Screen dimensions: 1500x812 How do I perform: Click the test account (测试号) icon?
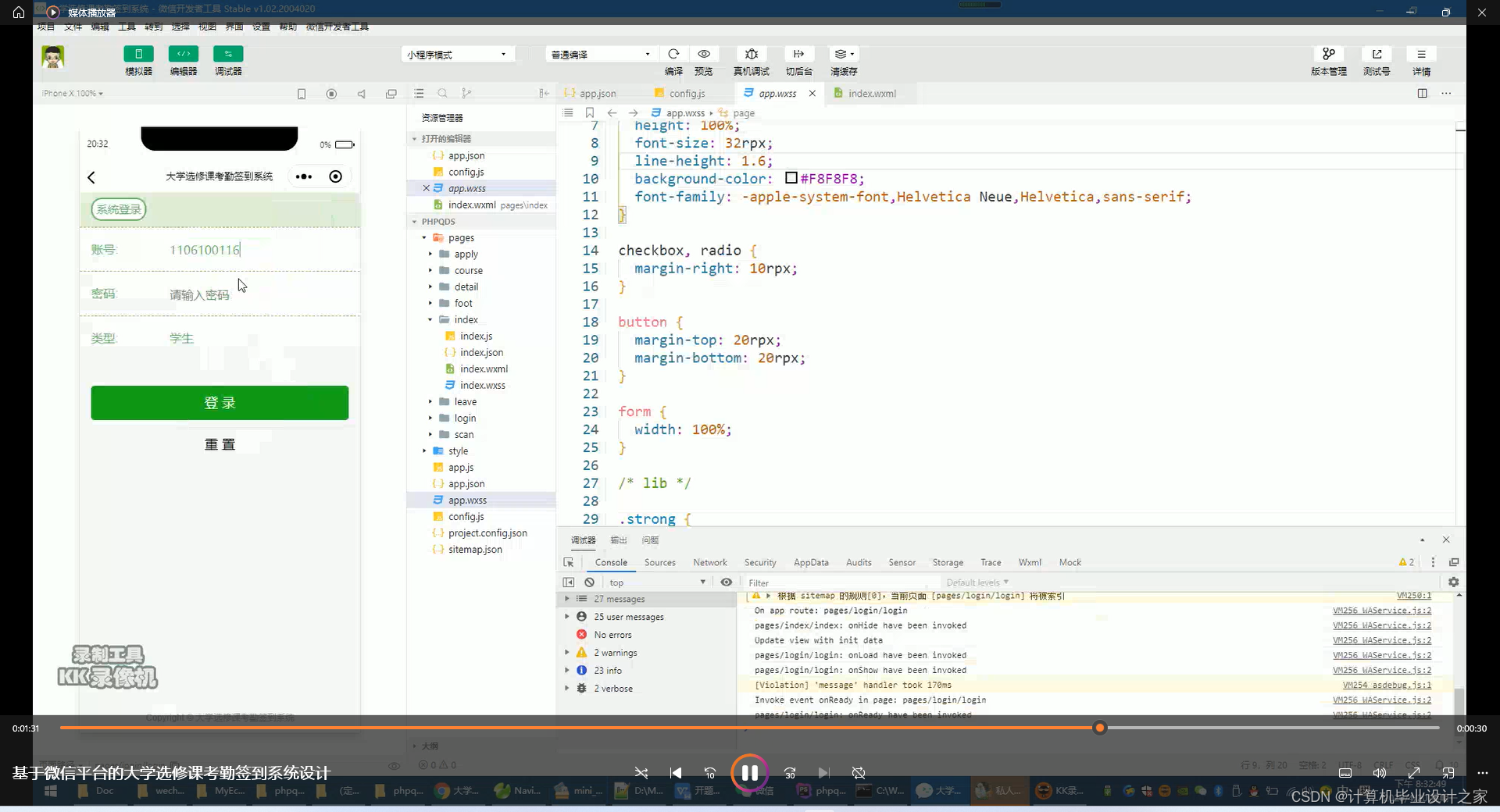click(1377, 54)
